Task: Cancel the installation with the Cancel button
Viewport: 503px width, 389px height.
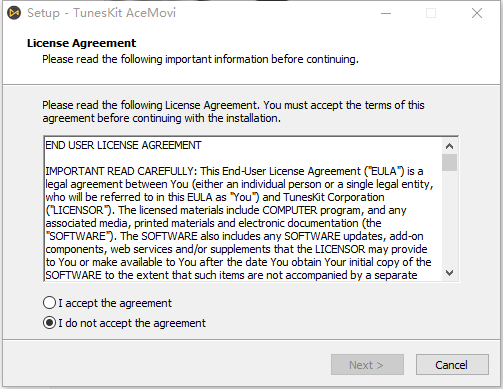Action: (x=452, y=365)
